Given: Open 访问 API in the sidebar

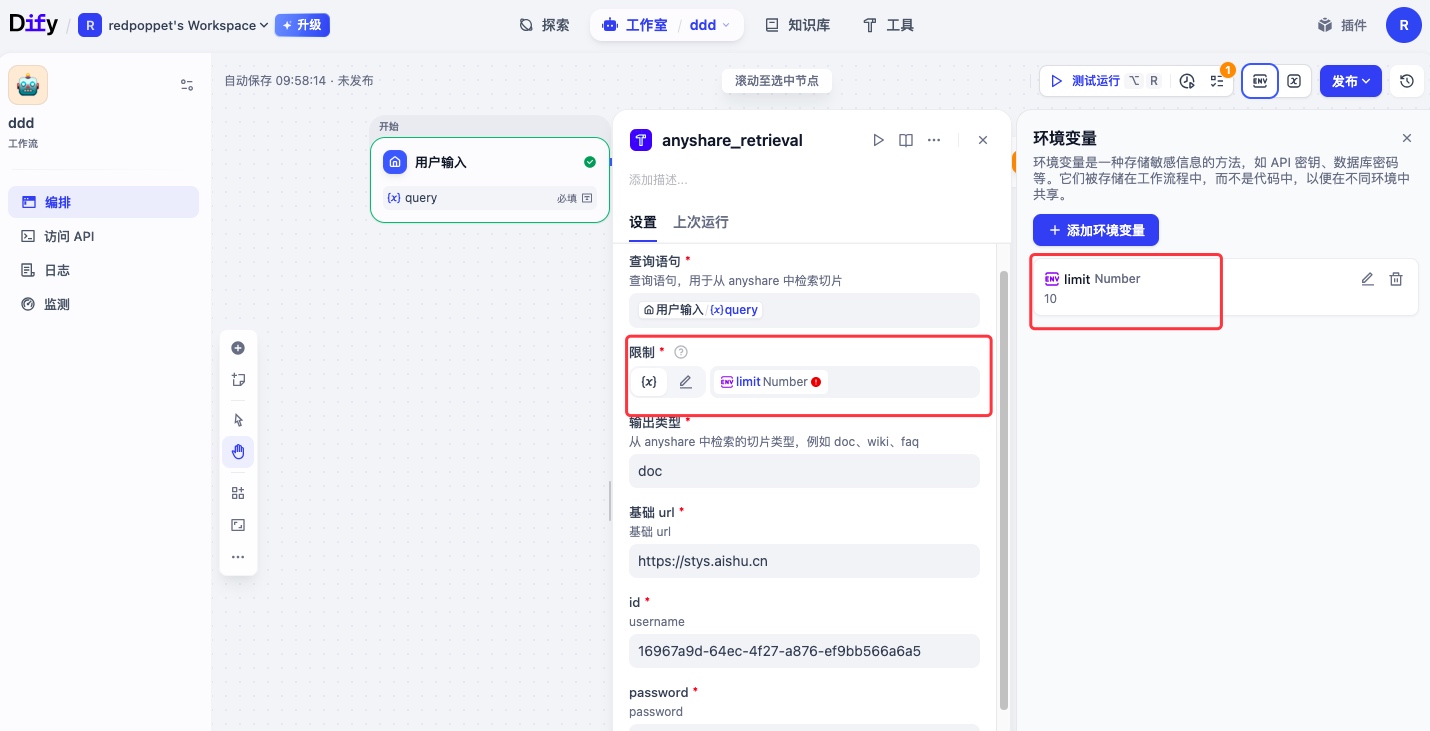Looking at the screenshot, I should 69,236.
